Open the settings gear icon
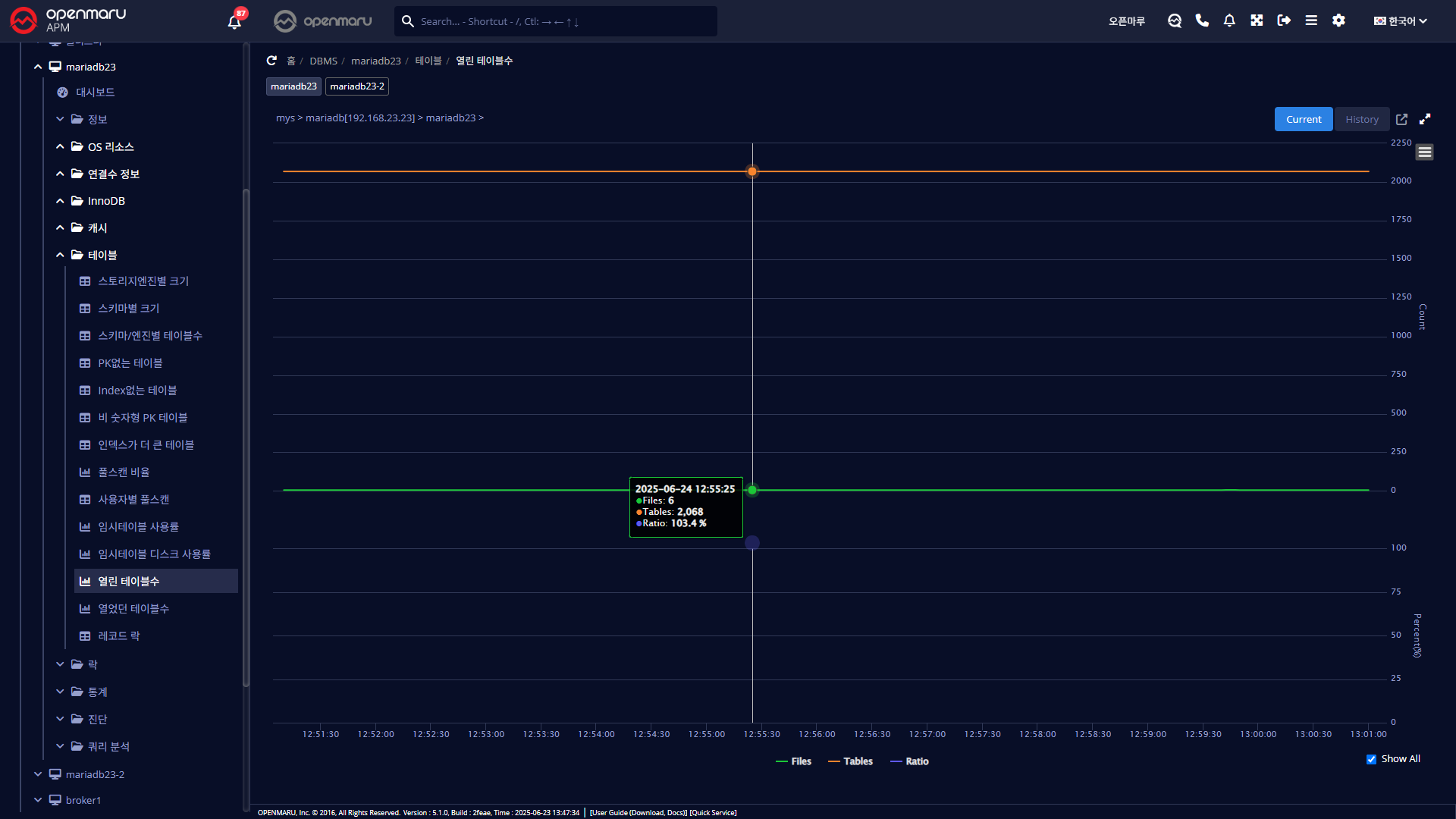The image size is (1456, 819). coord(1338,20)
